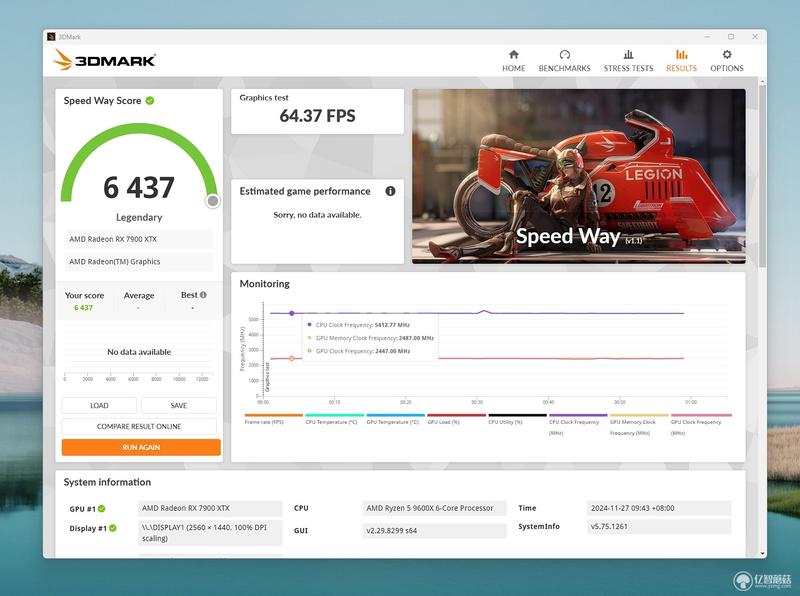Open the Benchmarks gauge icon
Screen dimensions: 800x596
click(564, 55)
